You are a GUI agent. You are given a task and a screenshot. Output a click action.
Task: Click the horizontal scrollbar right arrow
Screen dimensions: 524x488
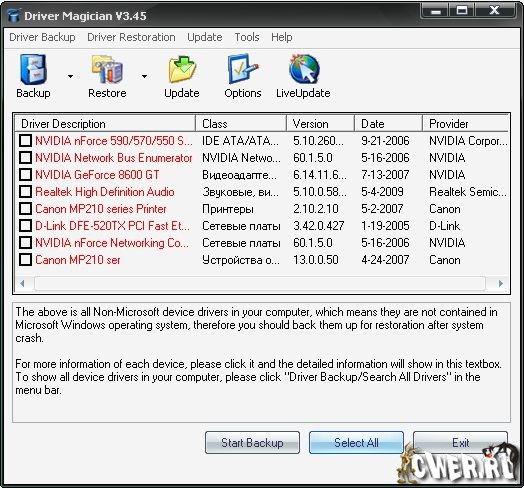pos(500,284)
